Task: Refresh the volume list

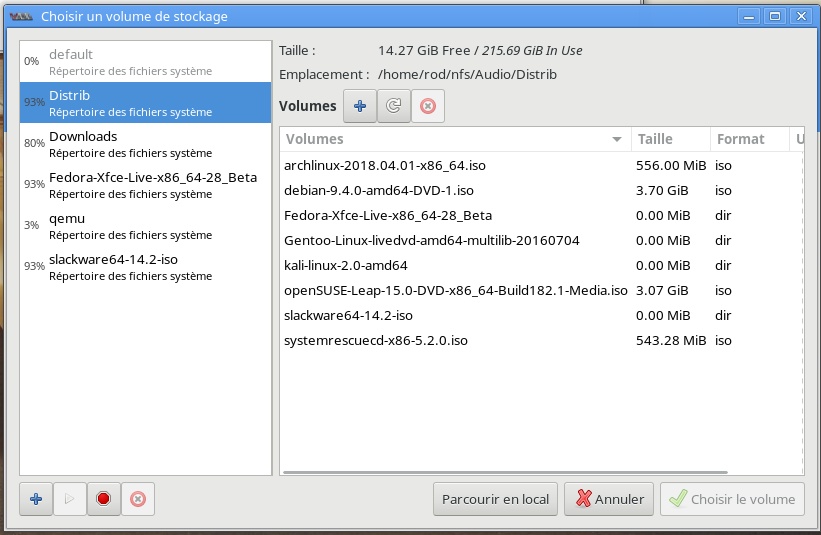Action: [x=394, y=106]
